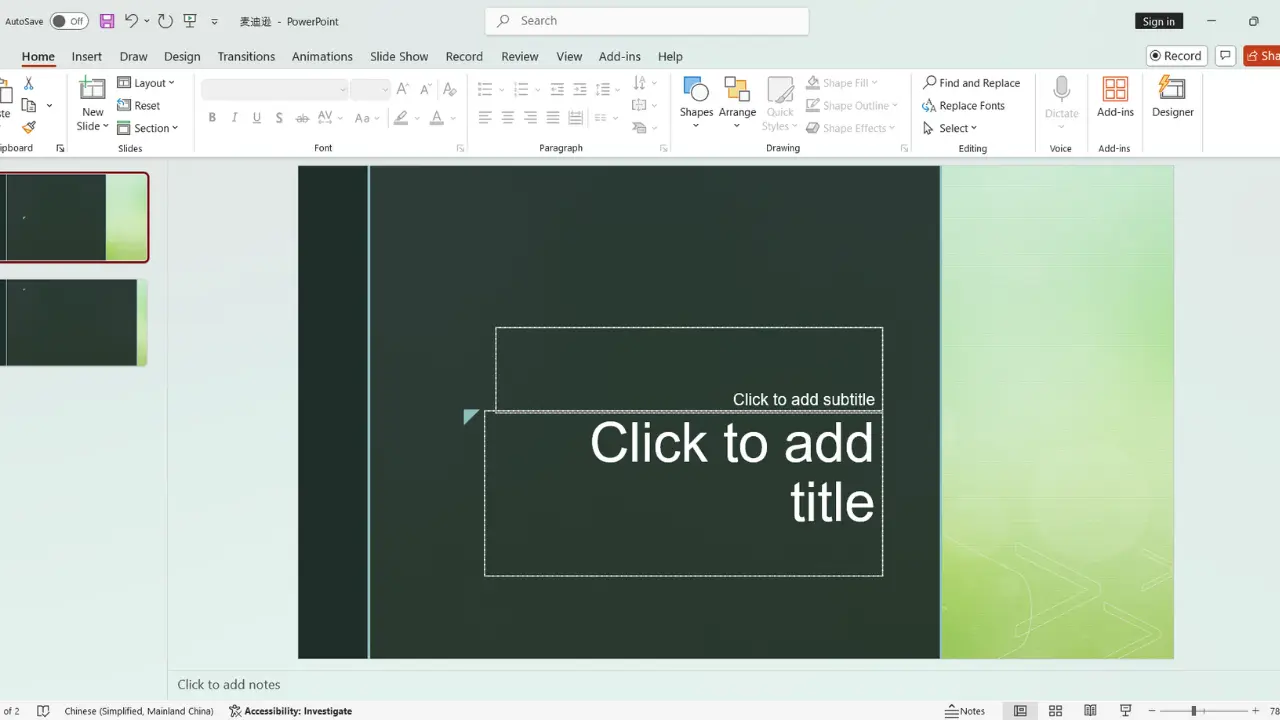Switch to the Animations ribbon tab
Image resolution: width=1280 pixels, height=720 pixels.
[321, 56]
